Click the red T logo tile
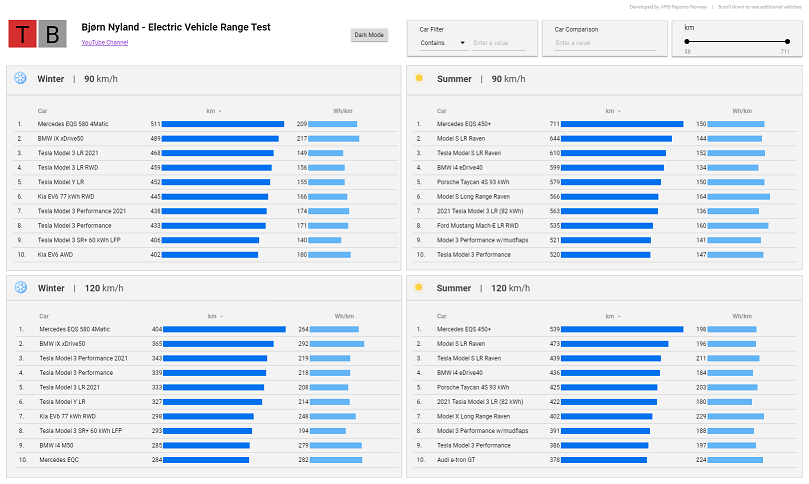Viewport: 809px width, 484px height. [22, 34]
